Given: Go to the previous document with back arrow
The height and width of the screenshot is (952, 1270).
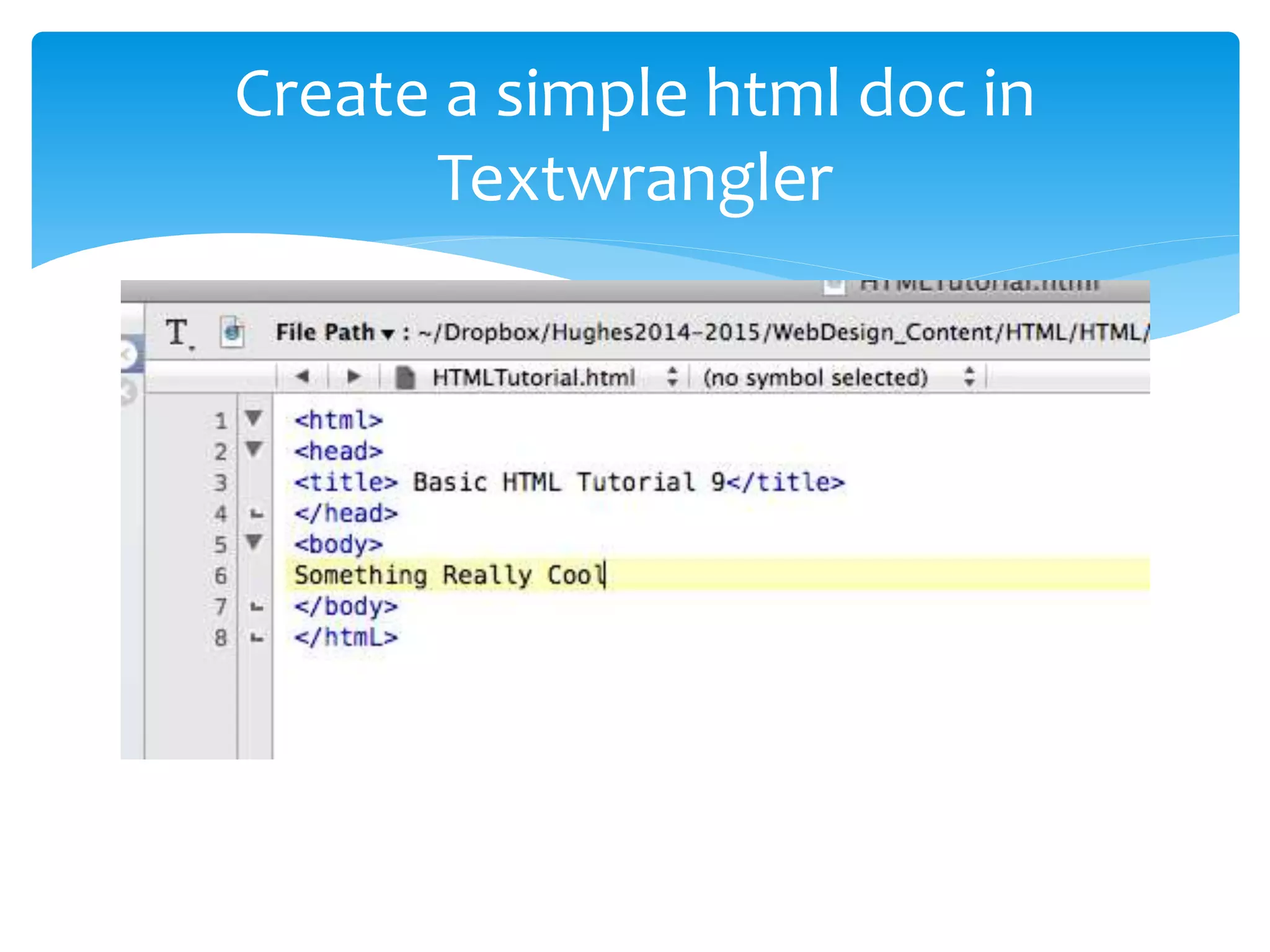Looking at the screenshot, I should point(302,376).
